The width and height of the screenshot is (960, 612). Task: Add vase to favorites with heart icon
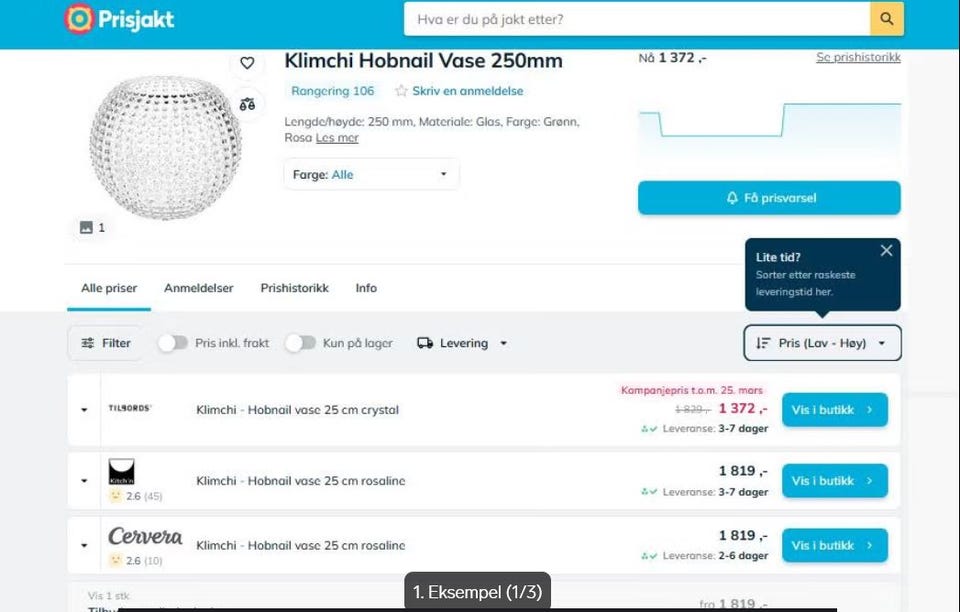(247, 63)
